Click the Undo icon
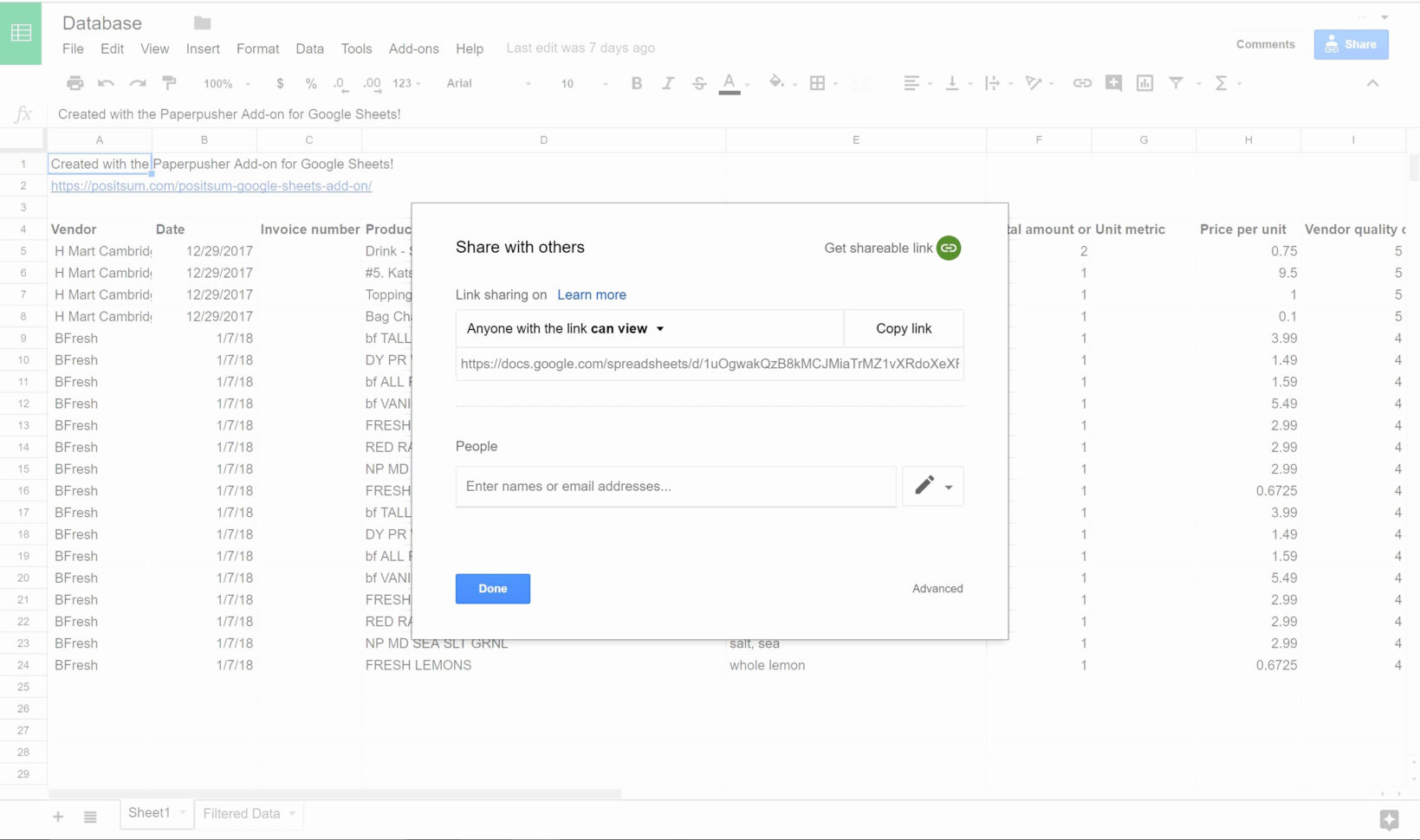This screenshot has width=1420, height=840. (105, 83)
